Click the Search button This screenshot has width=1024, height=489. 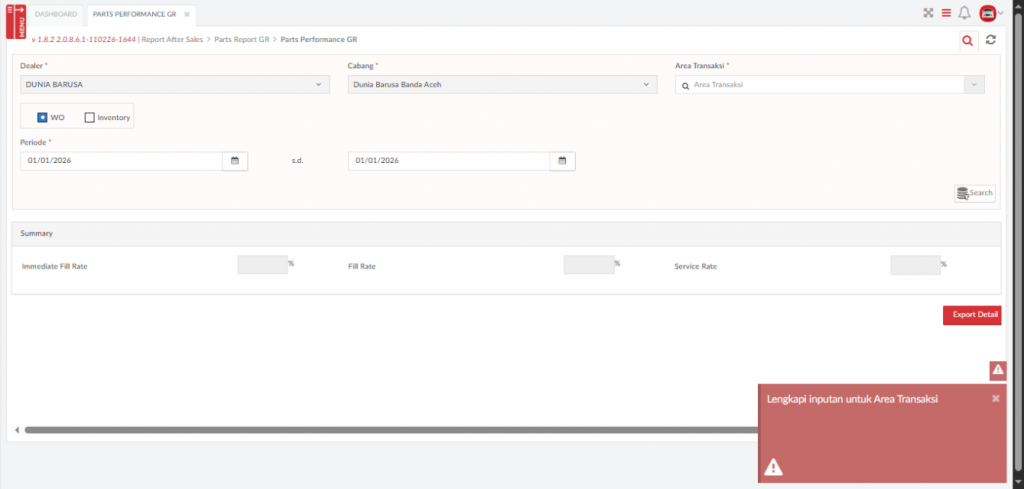point(974,193)
